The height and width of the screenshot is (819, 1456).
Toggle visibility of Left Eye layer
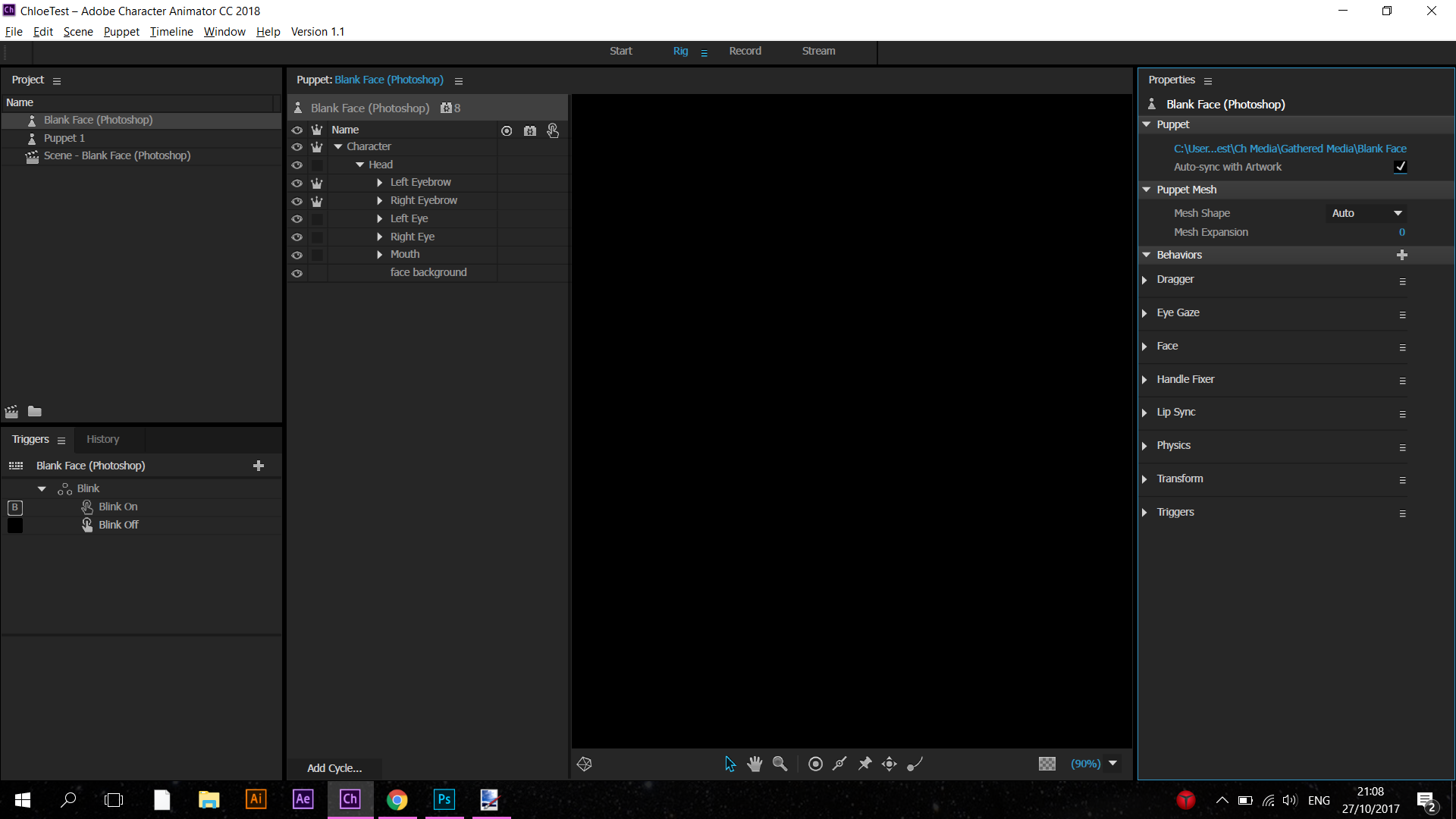coord(297,218)
